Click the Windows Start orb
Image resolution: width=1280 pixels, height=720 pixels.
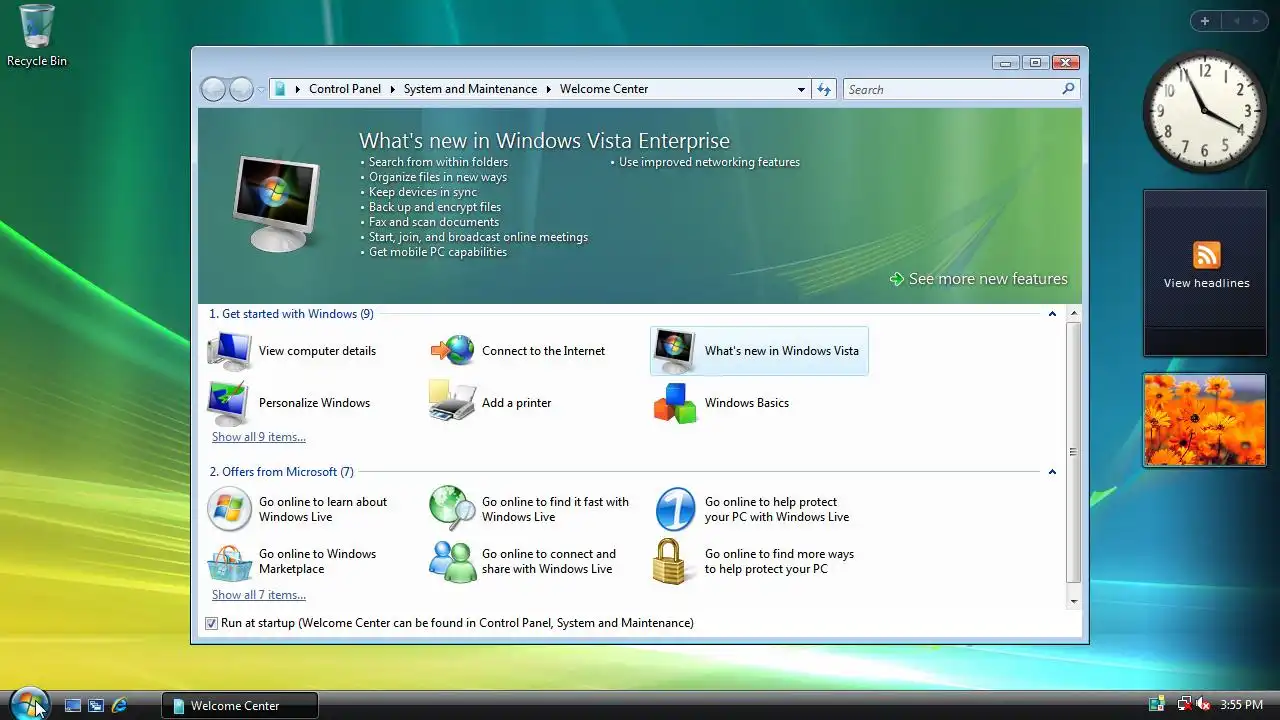(x=29, y=704)
